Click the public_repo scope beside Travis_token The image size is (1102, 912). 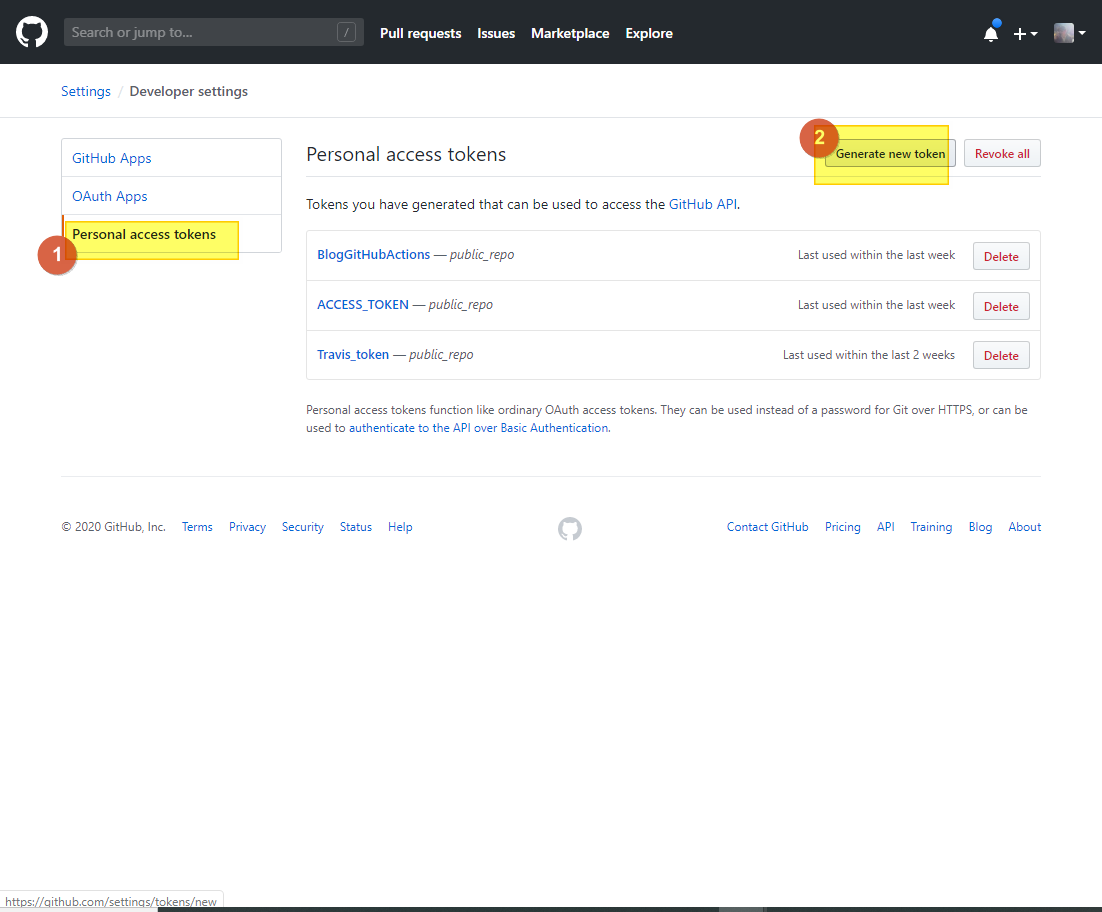pos(441,354)
